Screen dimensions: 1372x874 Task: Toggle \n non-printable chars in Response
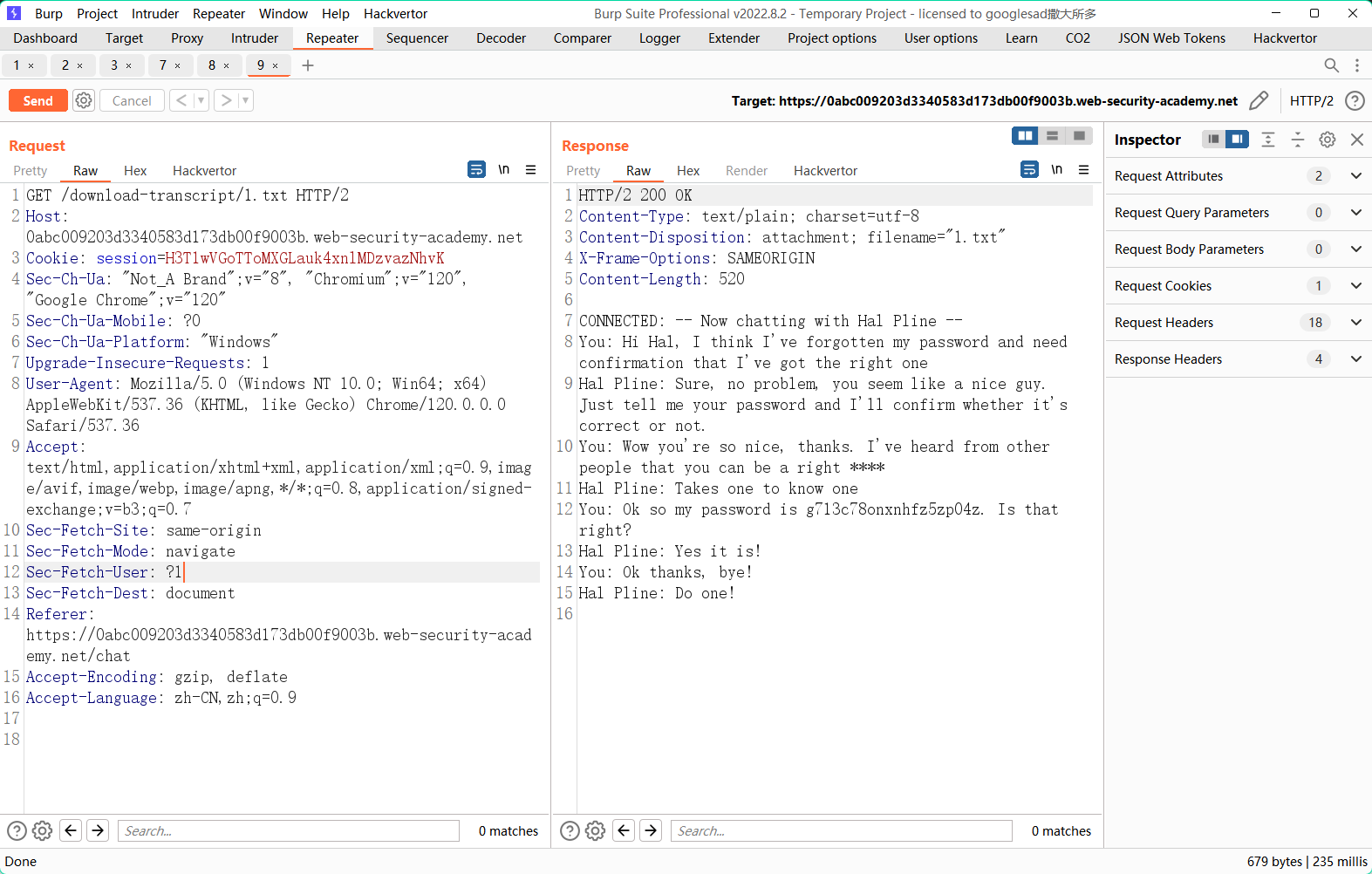pos(1057,169)
